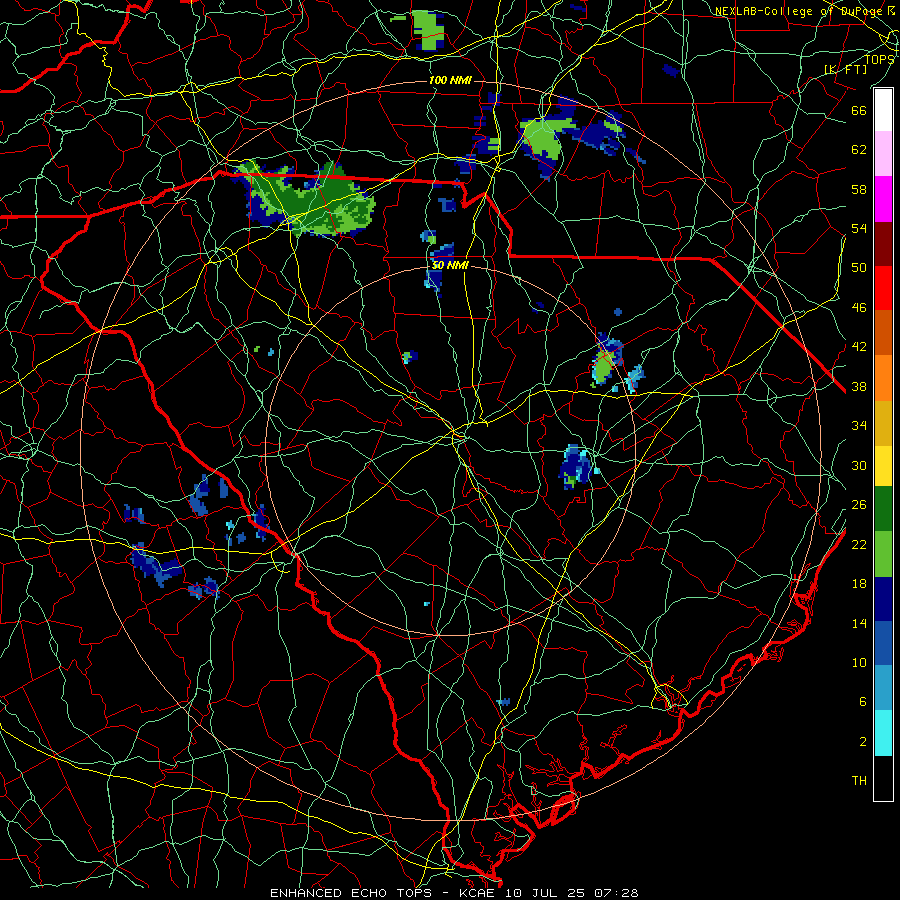Select the 50 NMI range ring label
900x900 pixels.
[450, 265]
